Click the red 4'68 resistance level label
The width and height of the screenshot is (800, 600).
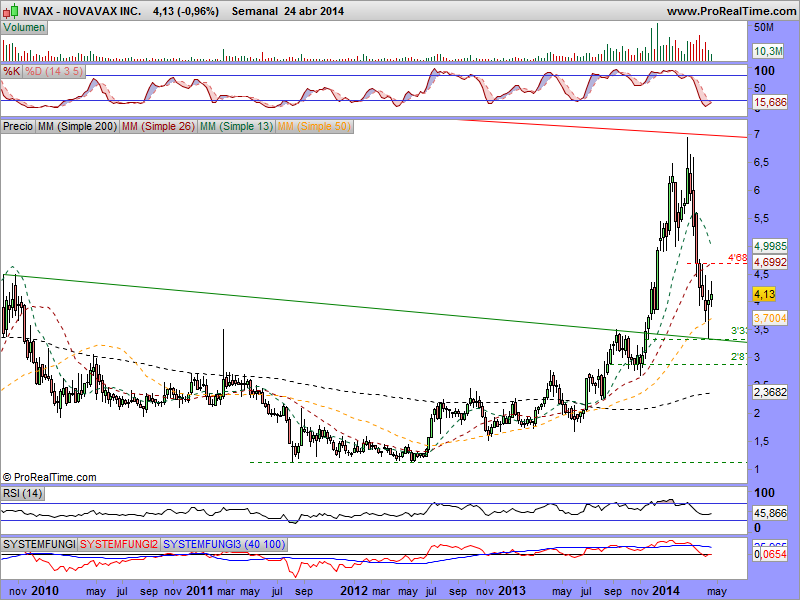coord(737,258)
